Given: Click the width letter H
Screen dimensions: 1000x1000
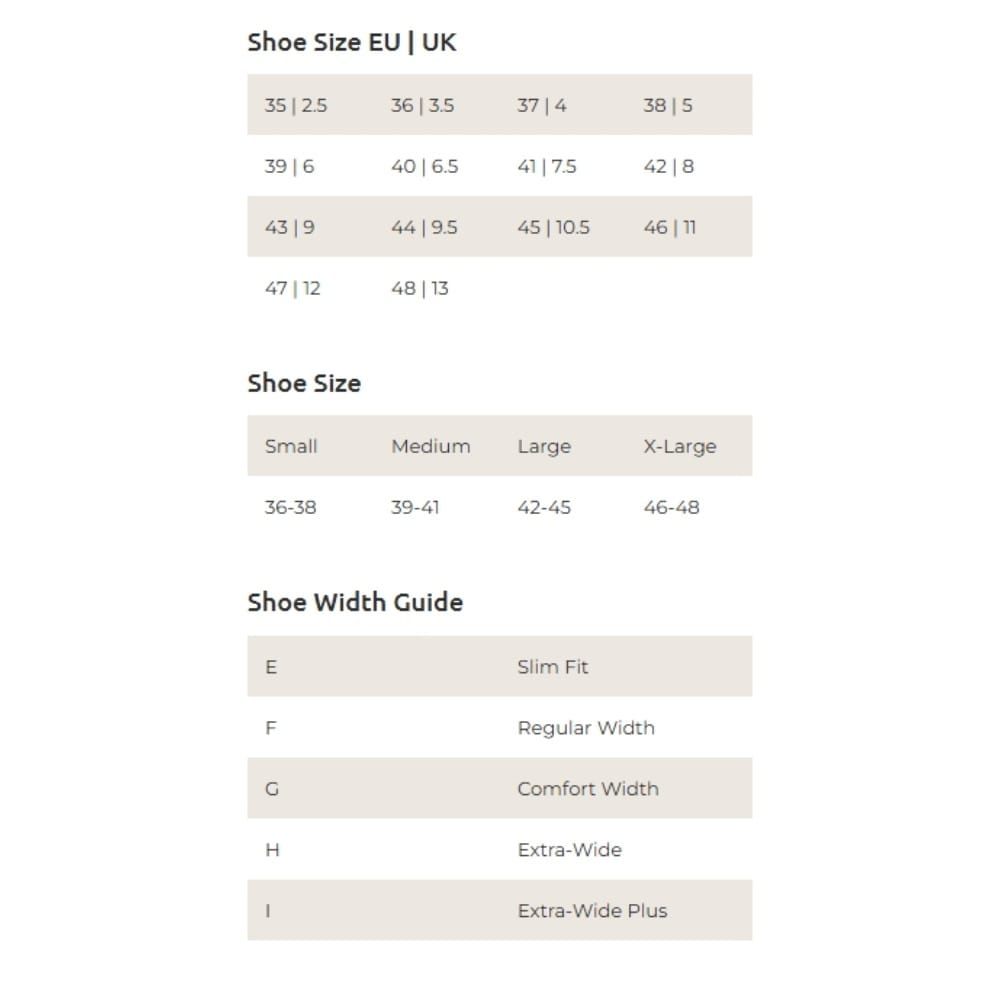Looking at the screenshot, I should [272, 850].
